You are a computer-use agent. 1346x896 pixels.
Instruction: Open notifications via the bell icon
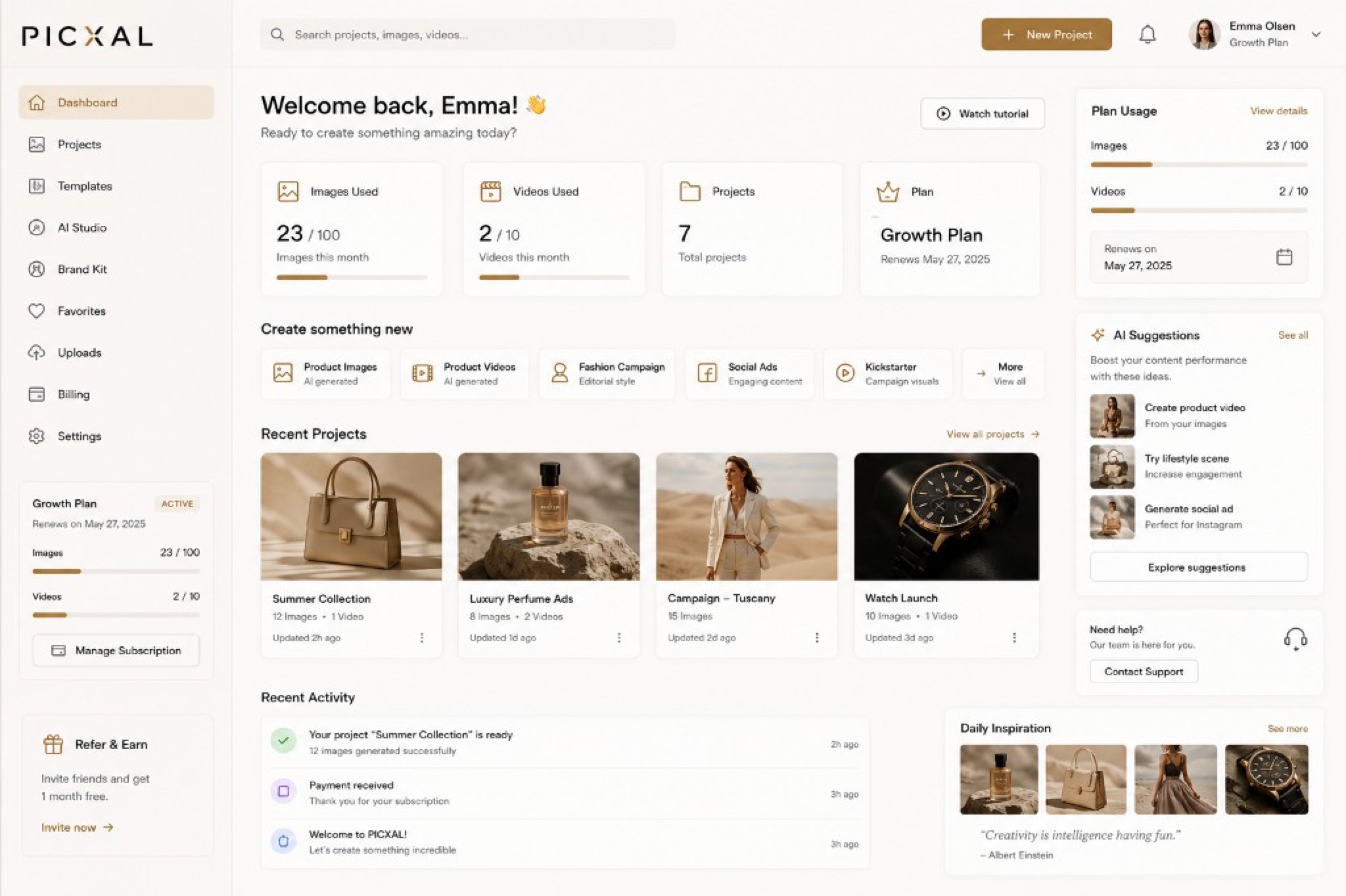tap(1147, 34)
